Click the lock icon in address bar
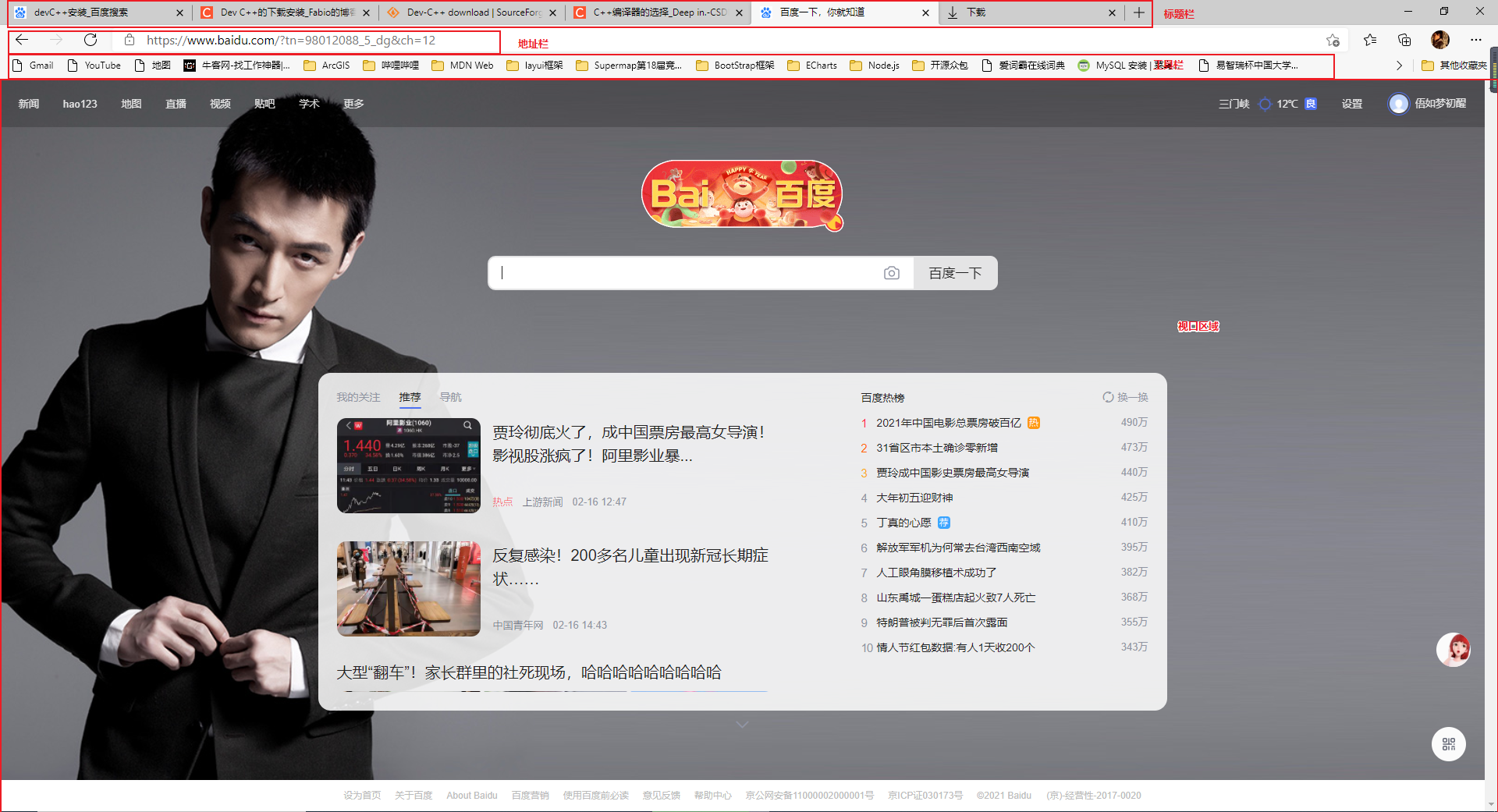The width and height of the screenshot is (1498, 812). (130, 40)
